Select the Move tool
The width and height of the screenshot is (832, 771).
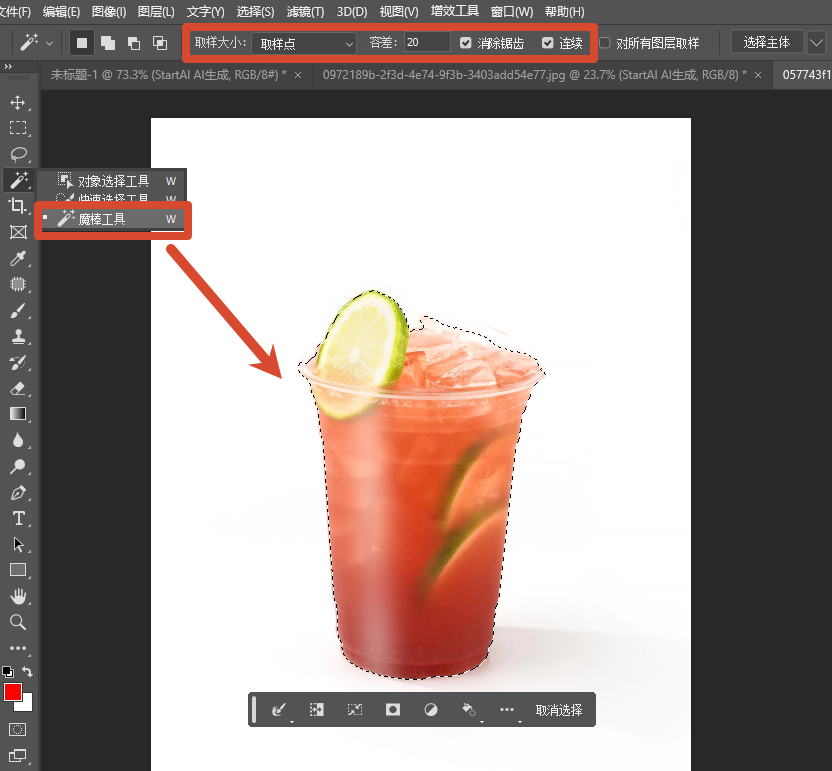[x=18, y=102]
